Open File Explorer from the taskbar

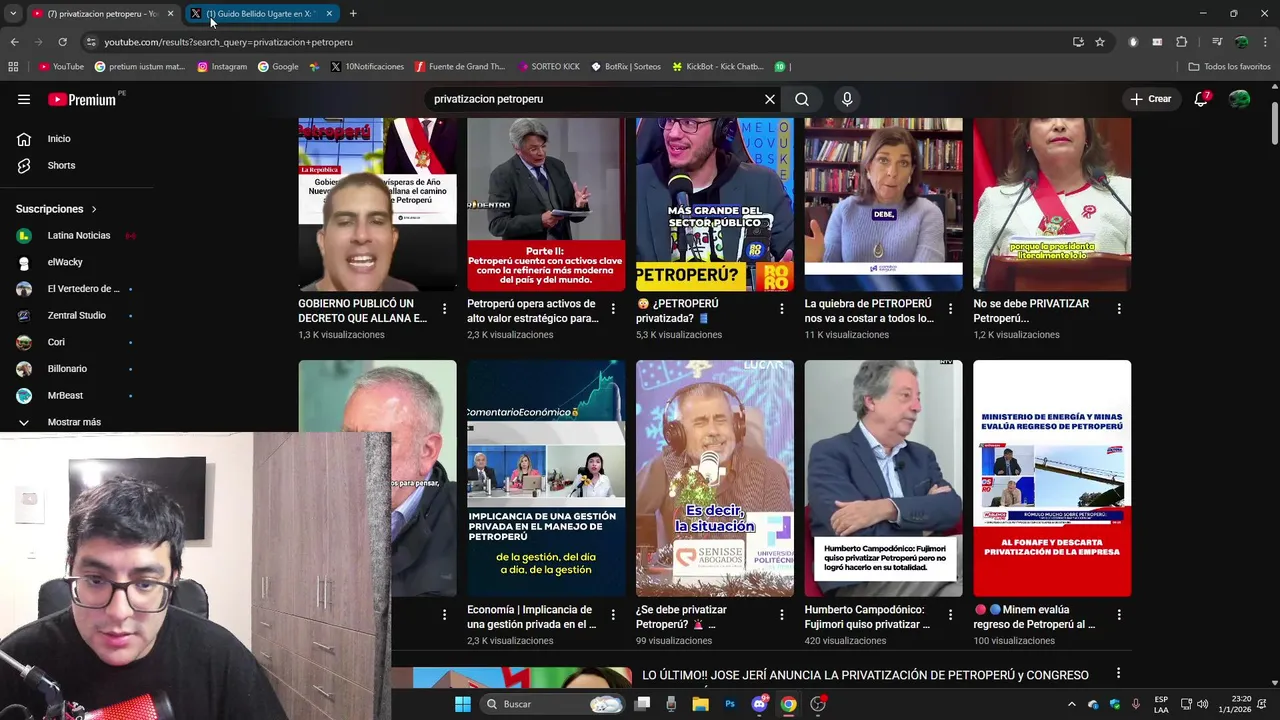(700, 704)
